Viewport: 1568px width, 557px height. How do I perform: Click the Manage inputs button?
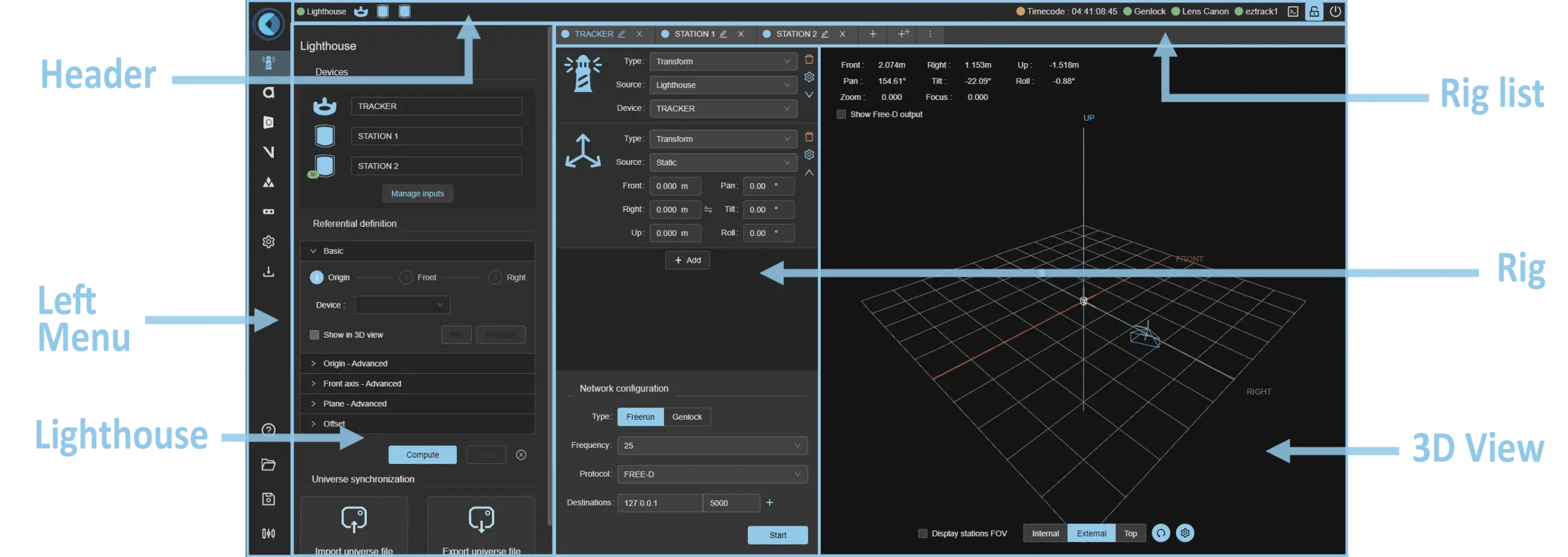(x=417, y=194)
